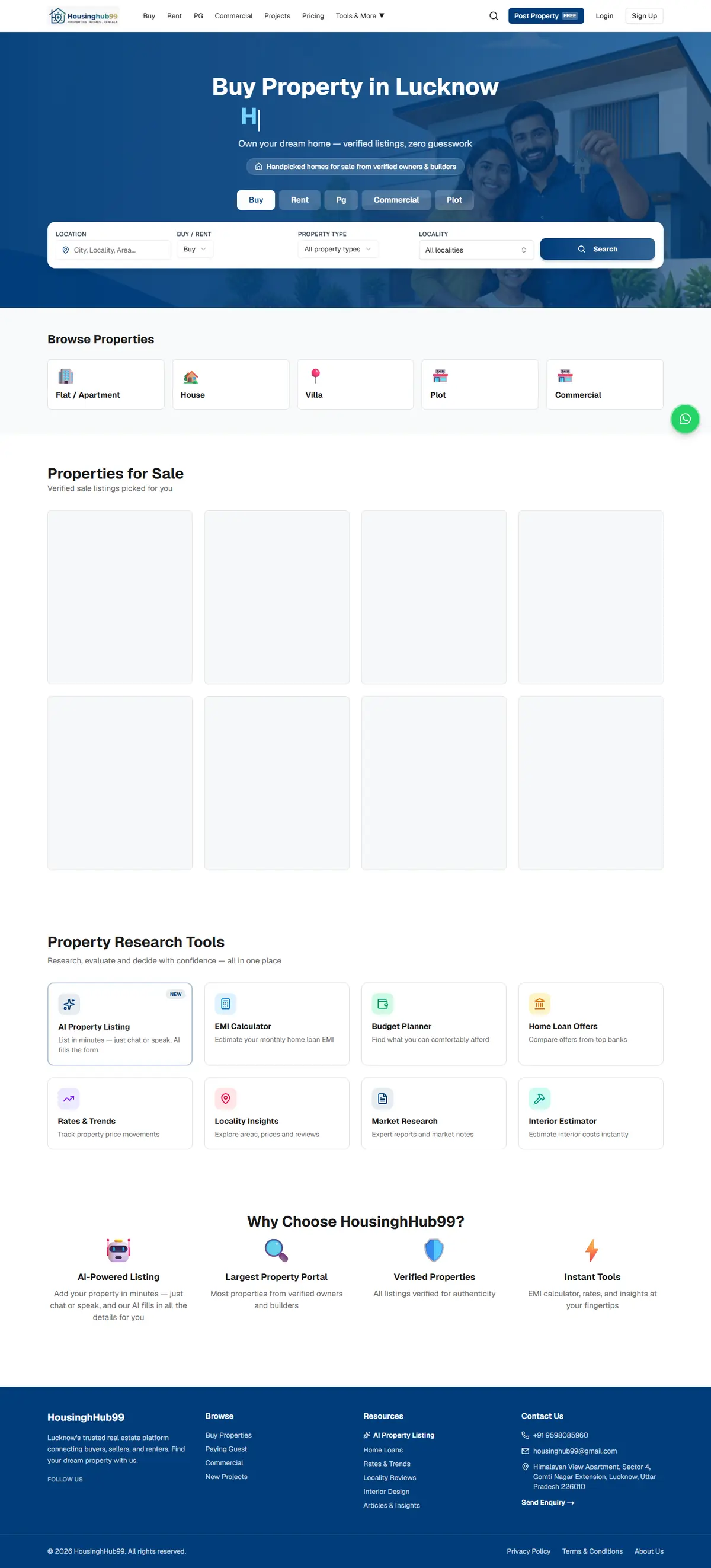The width and height of the screenshot is (711, 1568).
Task: Click the phone icon in footer contact
Action: 525,1435
